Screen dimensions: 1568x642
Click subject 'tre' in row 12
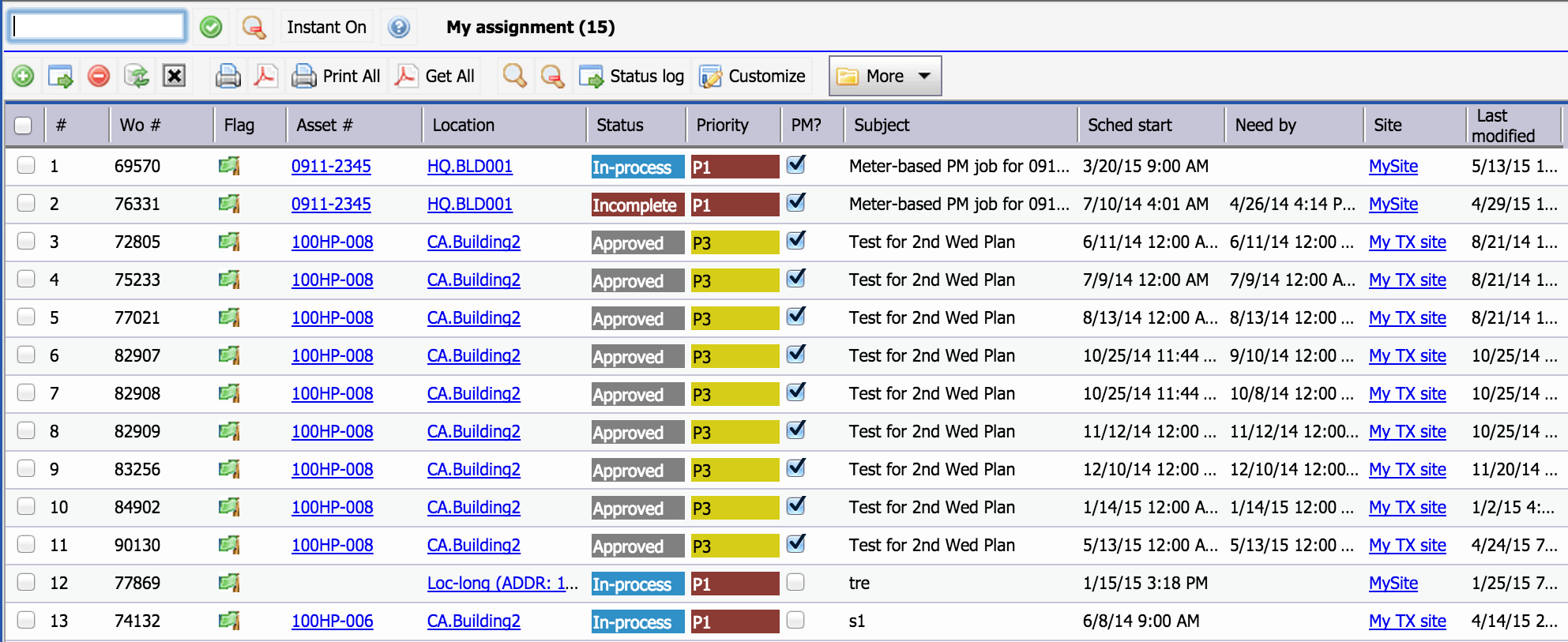[x=859, y=583]
